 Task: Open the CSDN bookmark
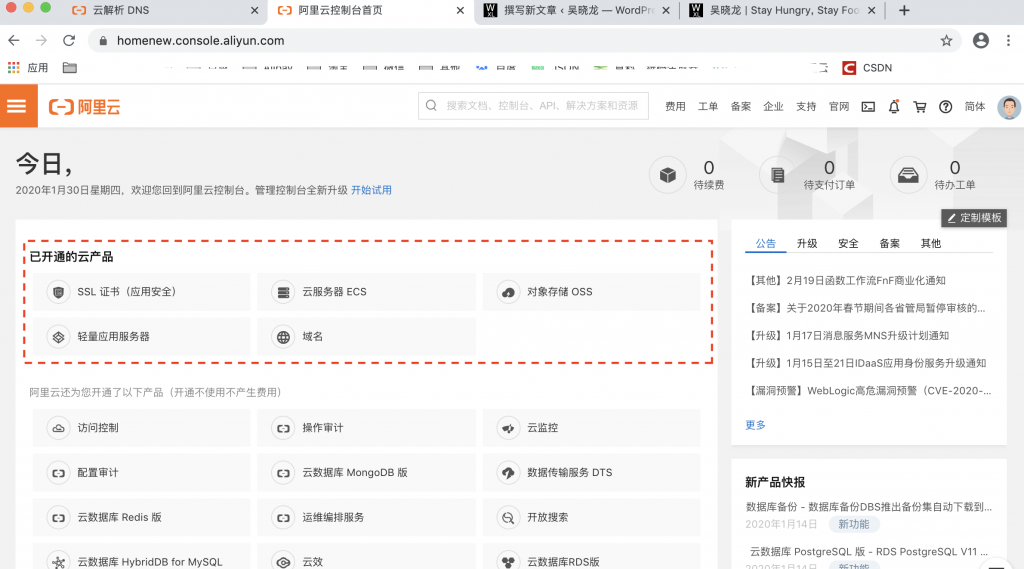point(867,67)
